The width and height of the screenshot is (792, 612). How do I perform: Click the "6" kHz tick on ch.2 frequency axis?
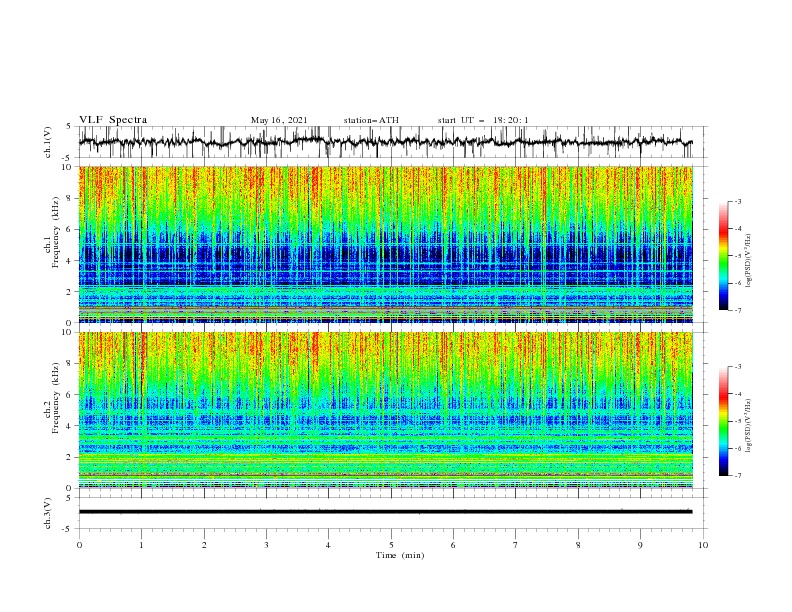pyautogui.click(x=70, y=395)
